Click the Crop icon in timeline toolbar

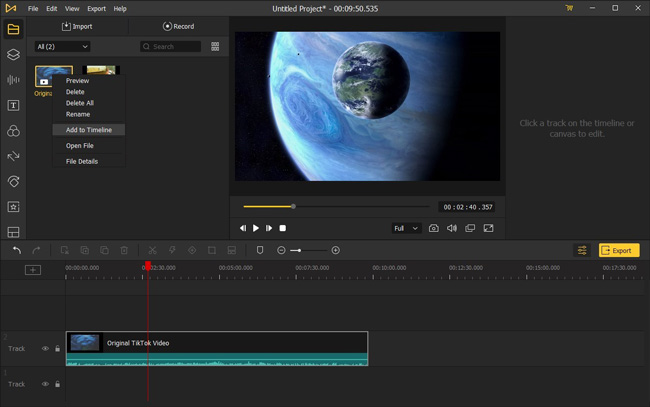click(x=212, y=250)
